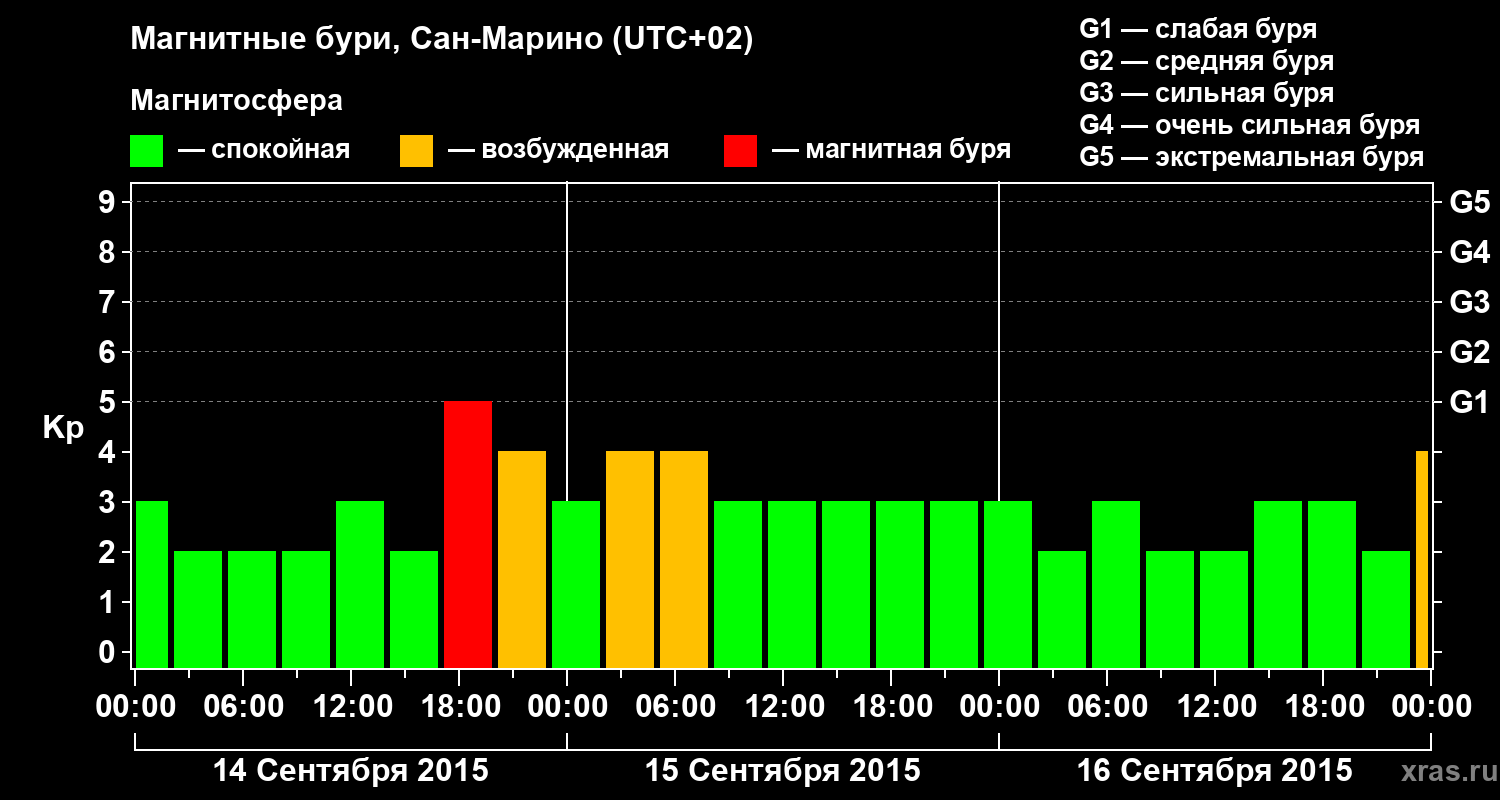Select the "G3 — сильная буря" legend line
The image size is (1500, 800).
pos(1207,93)
